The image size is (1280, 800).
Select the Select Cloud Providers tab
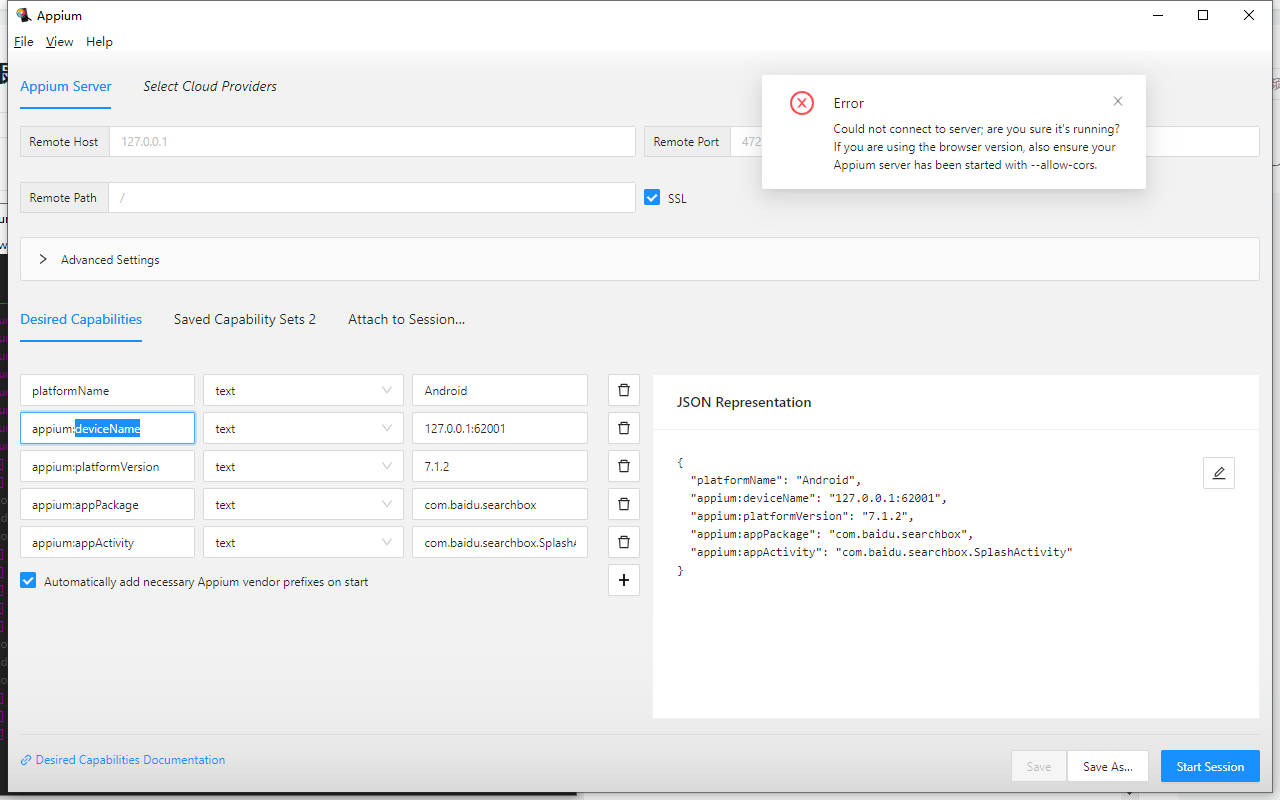(x=210, y=87)
